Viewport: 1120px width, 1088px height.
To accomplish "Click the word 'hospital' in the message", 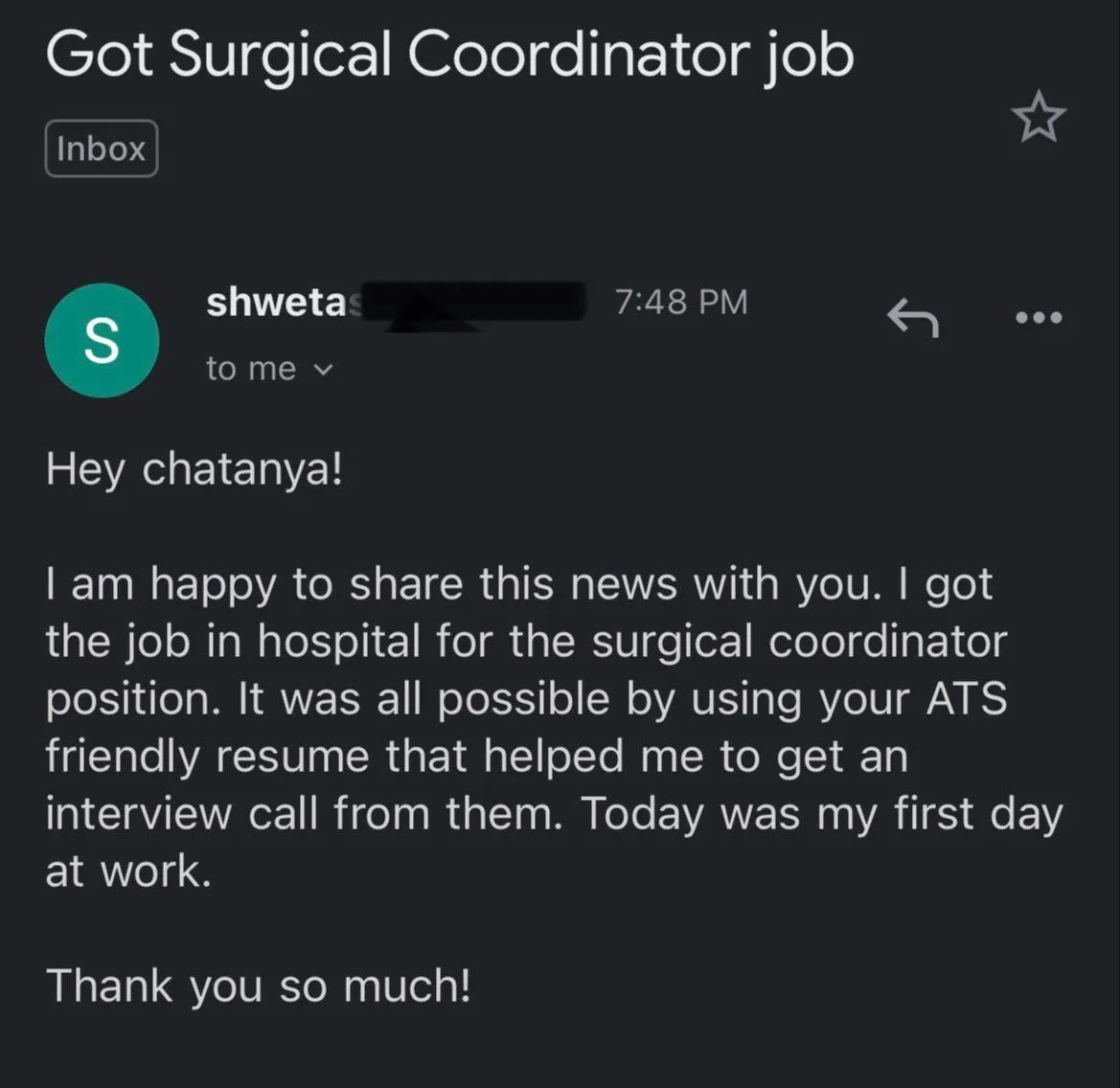I will tap(339, 642).
